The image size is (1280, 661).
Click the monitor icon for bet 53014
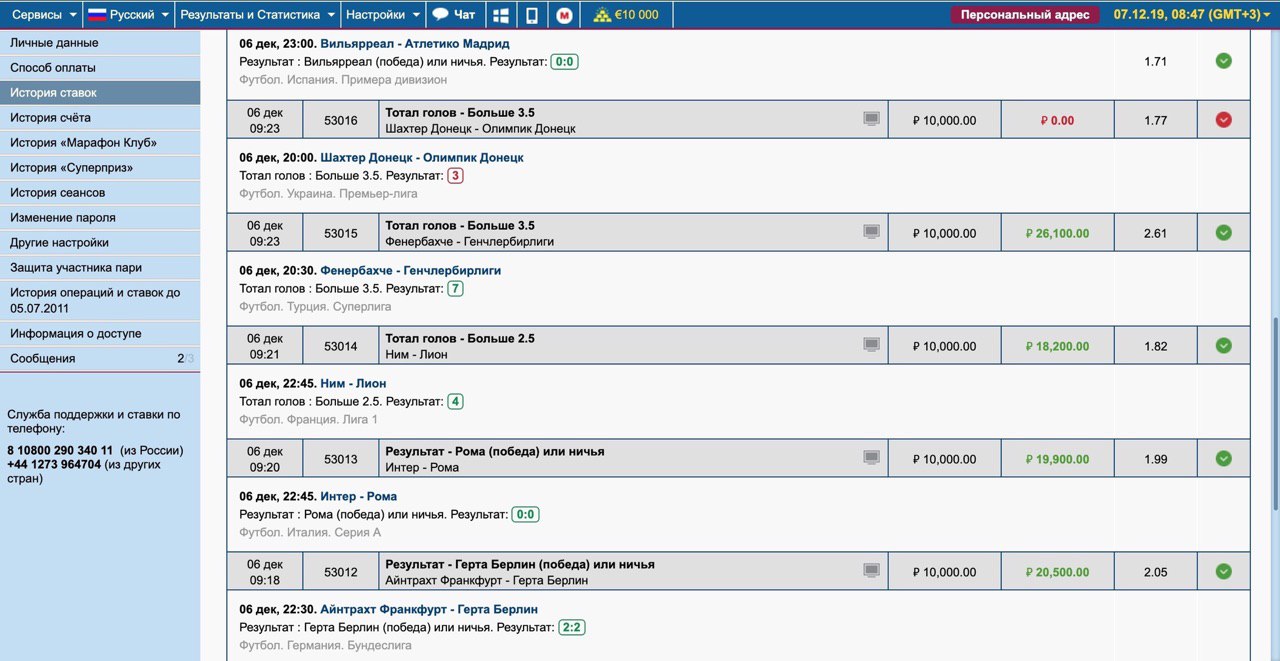coord(872,344)
